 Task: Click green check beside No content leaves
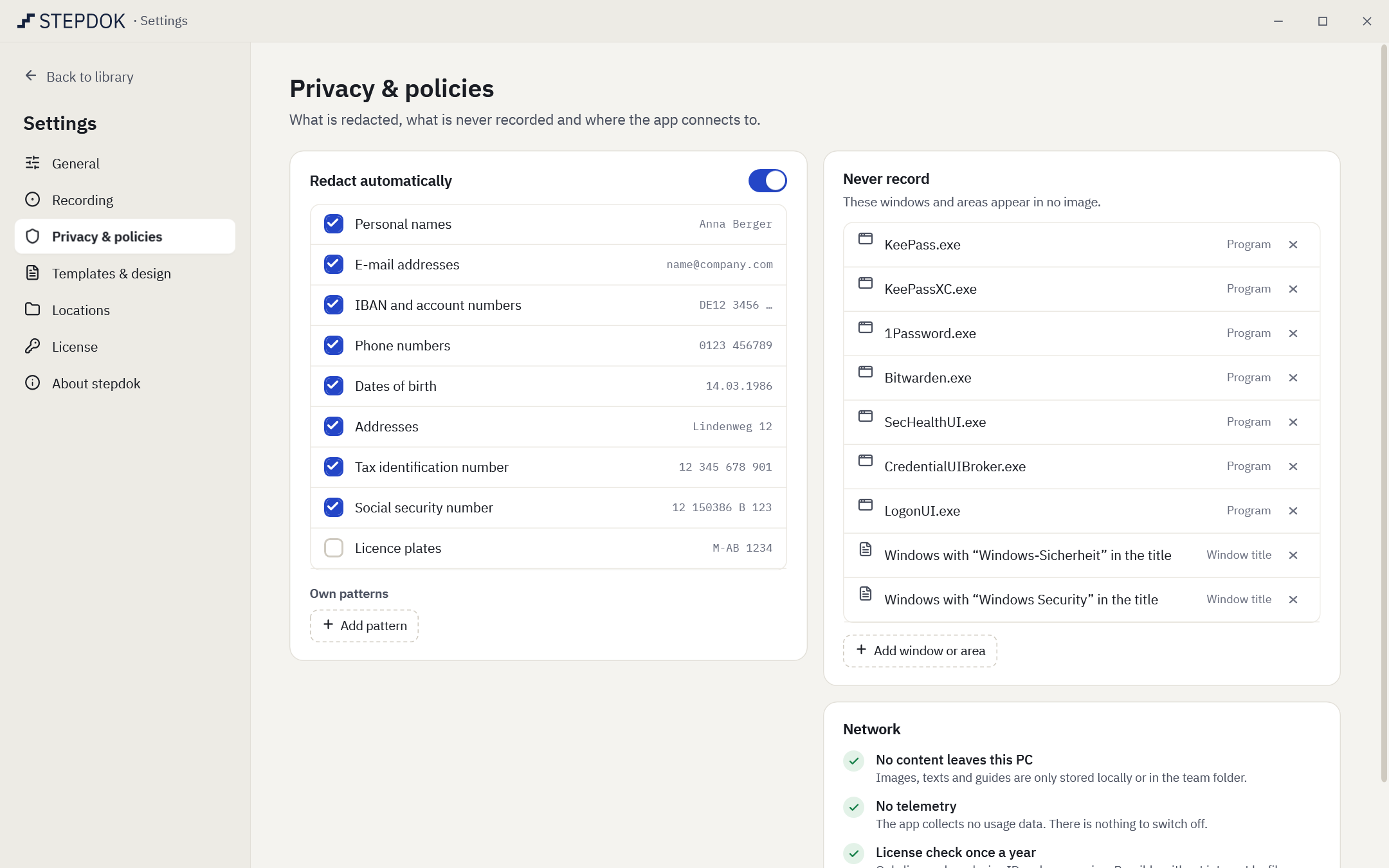tap(853, 761)
